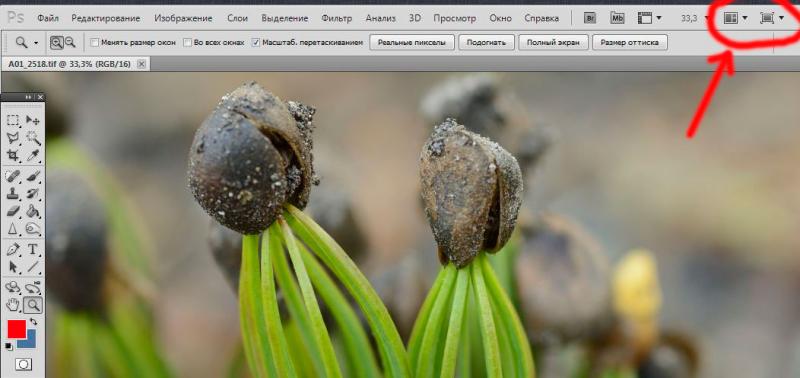Screen dimensions: 800x378
Task: Open the 3D menu
Action: click(415, 18)
